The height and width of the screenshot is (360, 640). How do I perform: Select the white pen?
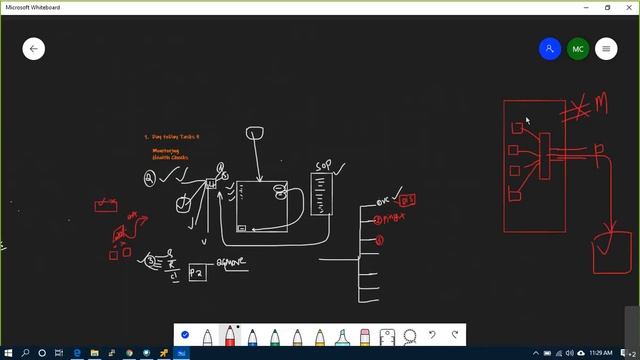(207, 337)
